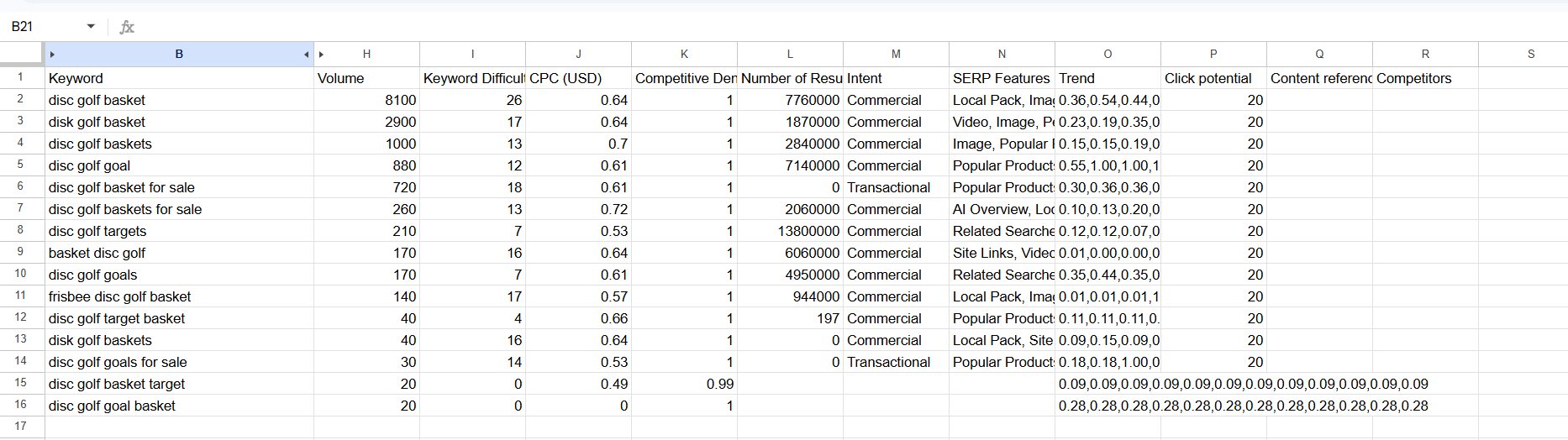
Task: Select row 5 header
Action: point(21,165)
